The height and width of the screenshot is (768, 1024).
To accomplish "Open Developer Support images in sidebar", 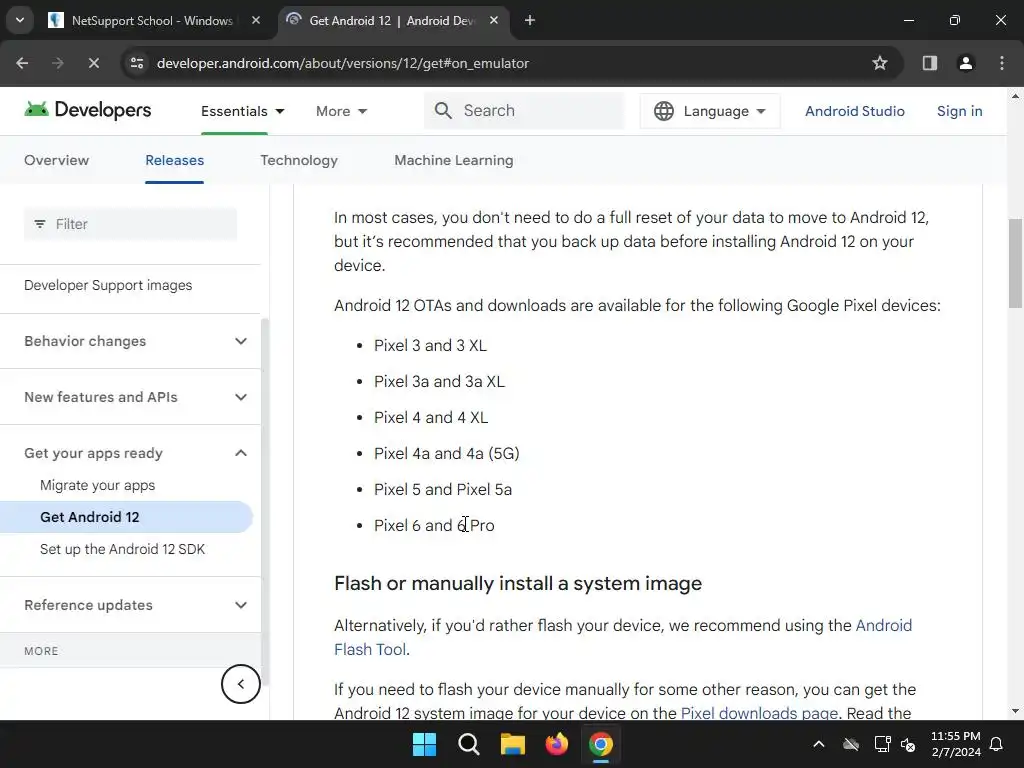I will [108, 285].
